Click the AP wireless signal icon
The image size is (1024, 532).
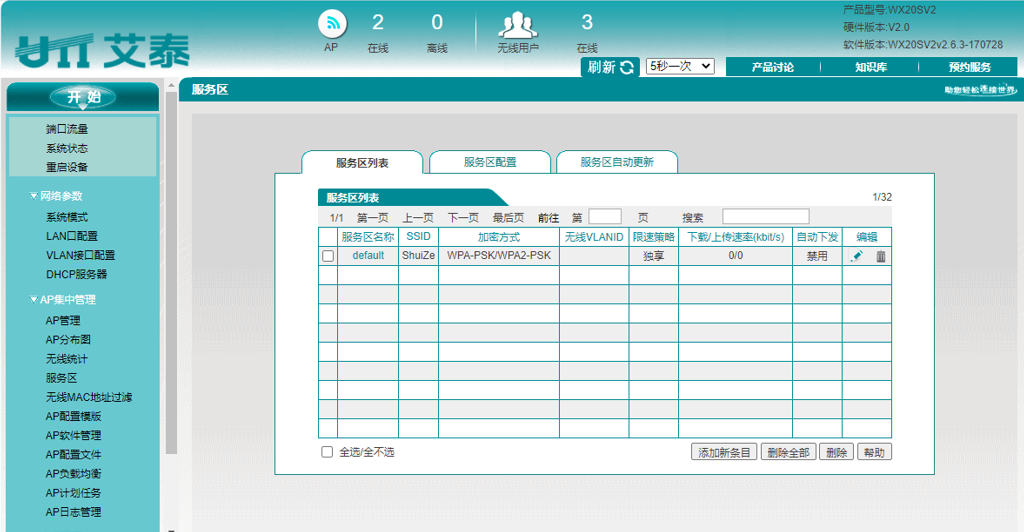pos(331,22)
